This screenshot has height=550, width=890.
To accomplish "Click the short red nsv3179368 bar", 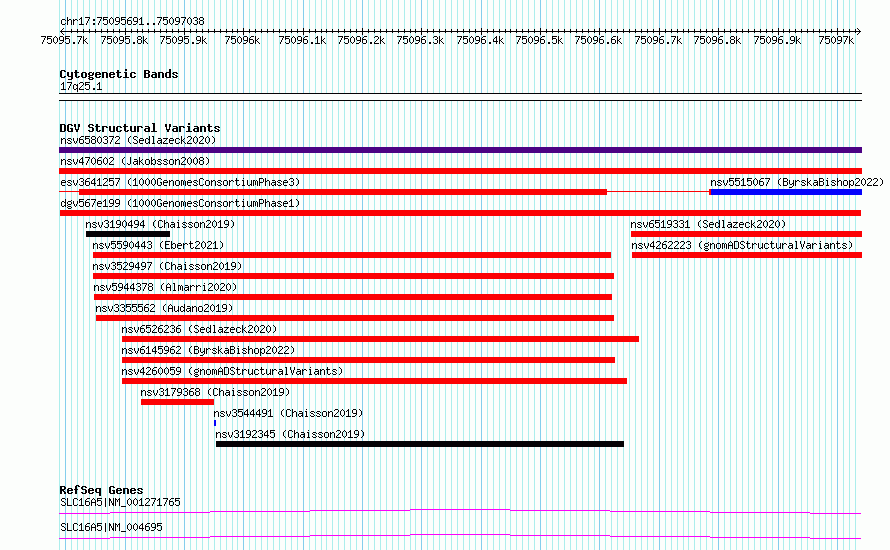I will (x=178, y=402).
